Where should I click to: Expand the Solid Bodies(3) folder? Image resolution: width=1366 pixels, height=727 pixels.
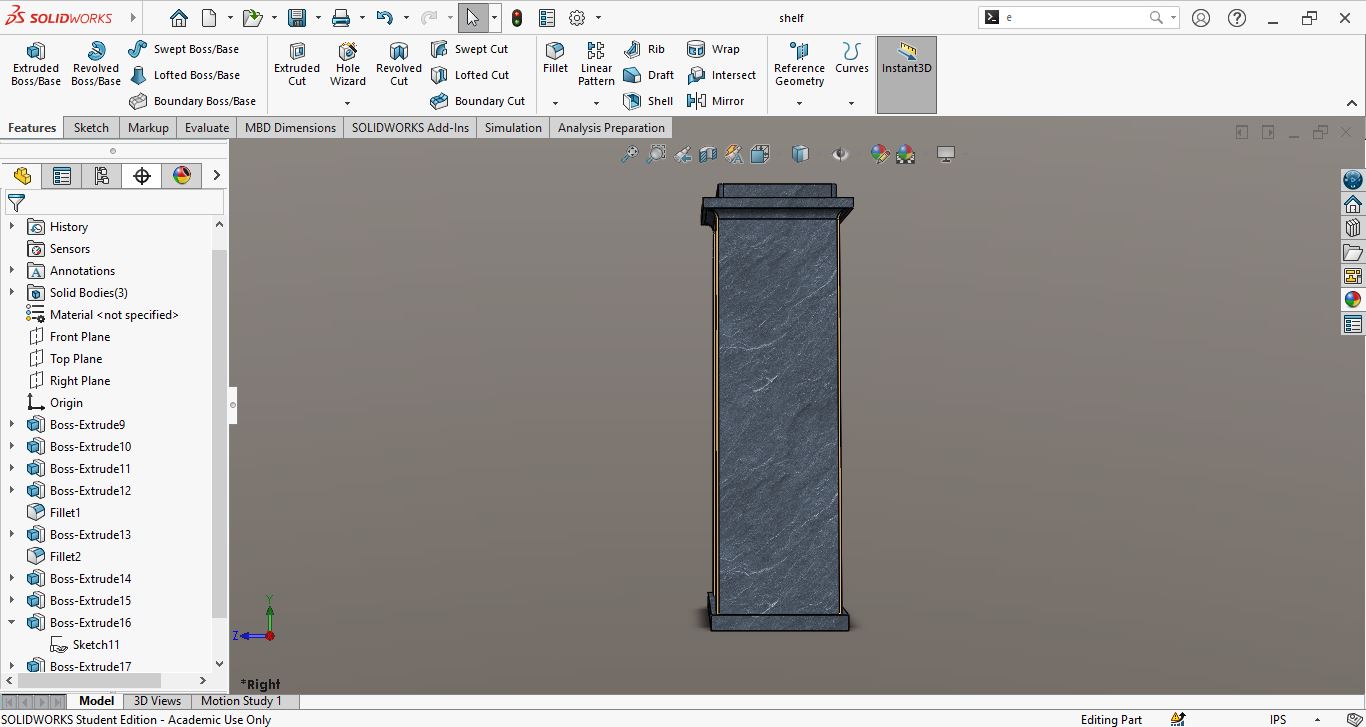point(12,293)
